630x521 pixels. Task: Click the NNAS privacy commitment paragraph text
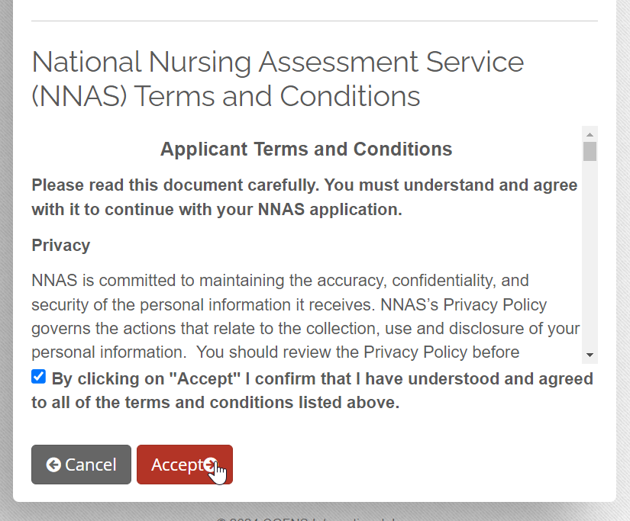(305, 316)
